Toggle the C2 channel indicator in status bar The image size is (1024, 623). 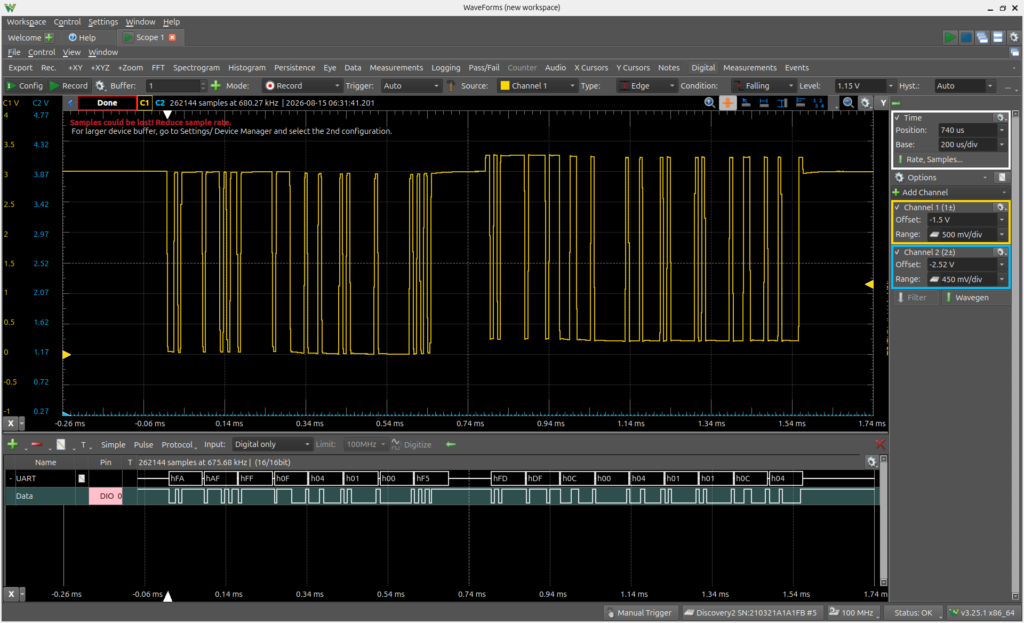pos(160,103)
